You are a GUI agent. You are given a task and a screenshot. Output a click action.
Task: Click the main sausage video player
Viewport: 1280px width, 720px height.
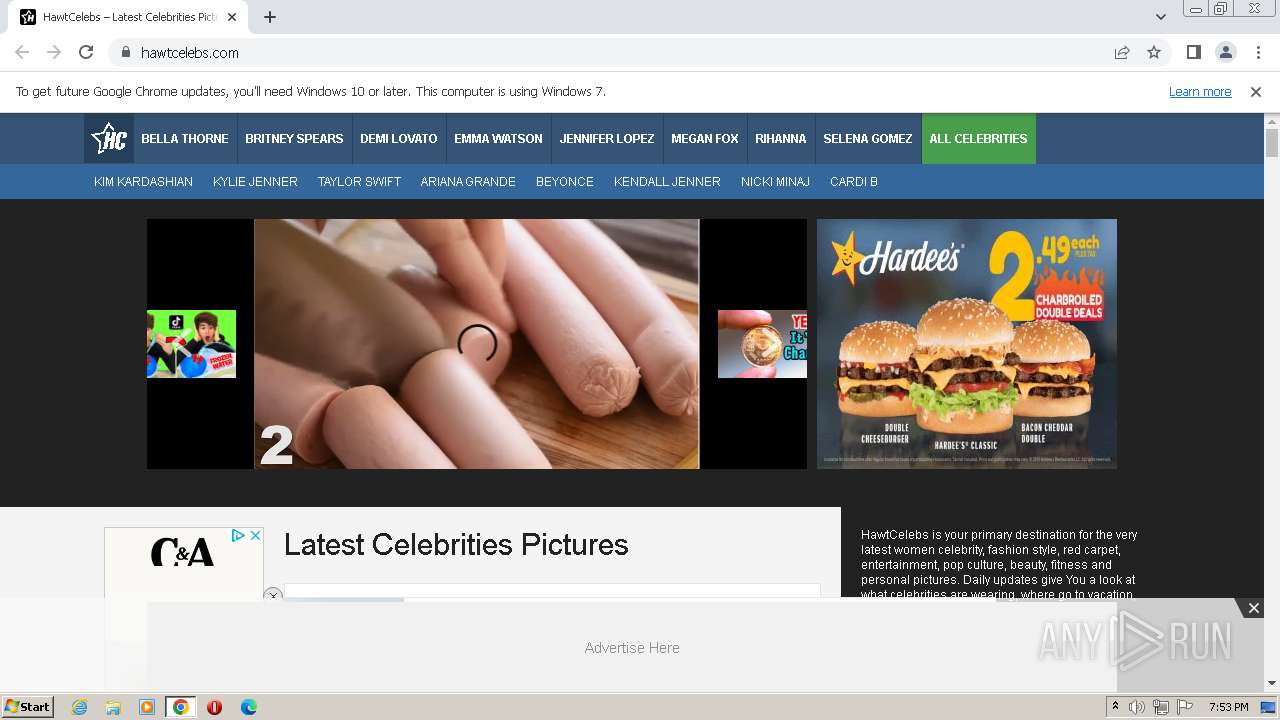[477, 344]
